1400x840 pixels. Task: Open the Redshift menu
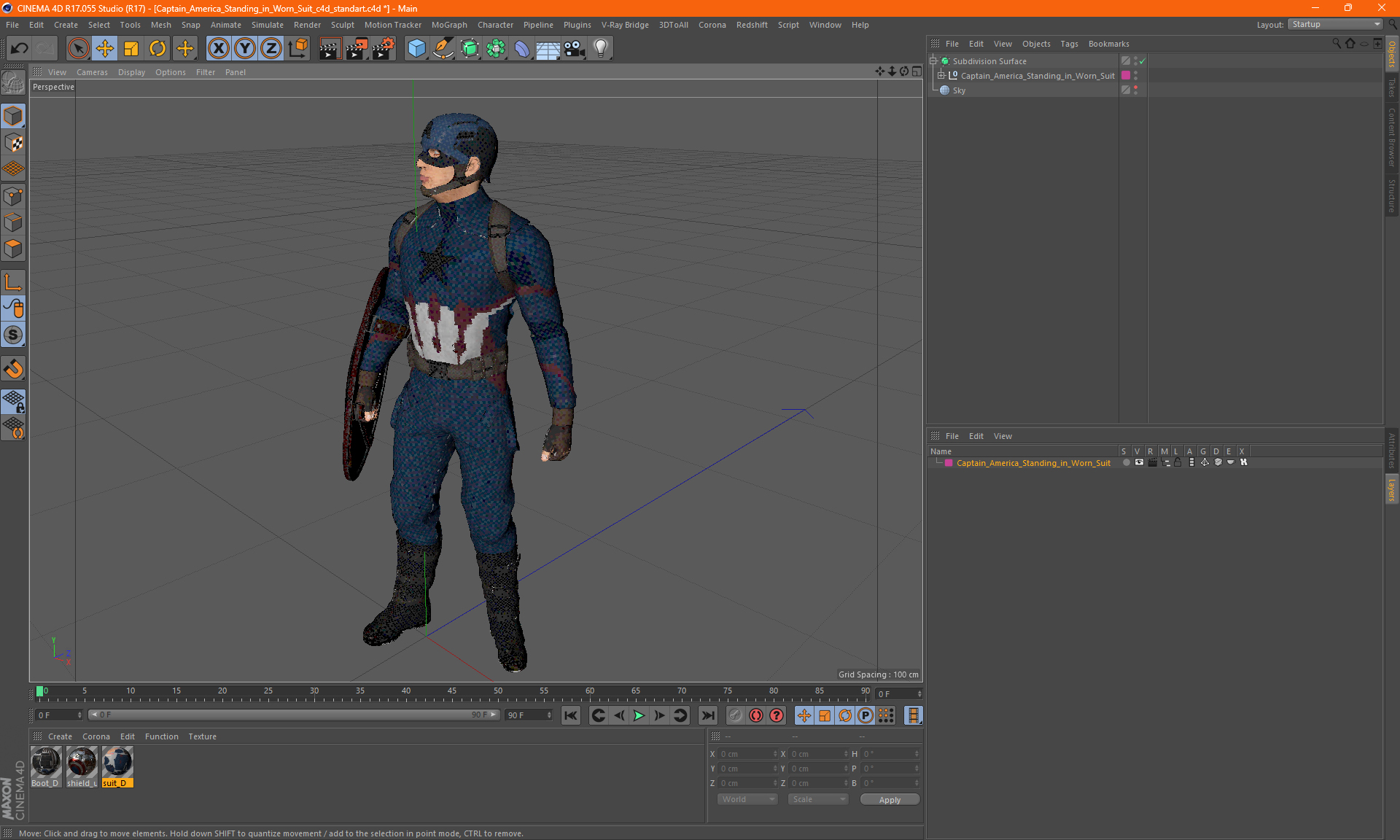(751, 25)
